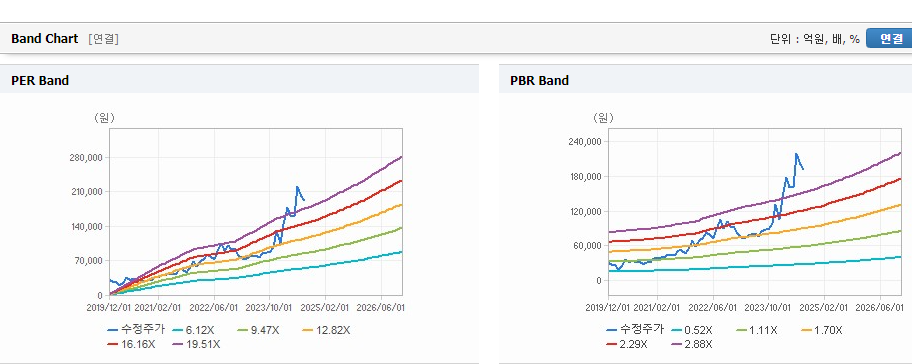Click the (원) unit label above PER chart
This screenshot has height=364, width=912.
(x=104, y=118)
